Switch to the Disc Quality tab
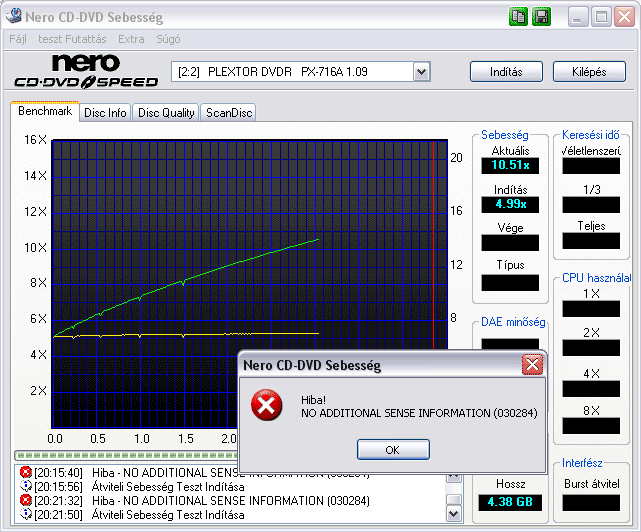The image size is (641, 532). coord(166,112)
